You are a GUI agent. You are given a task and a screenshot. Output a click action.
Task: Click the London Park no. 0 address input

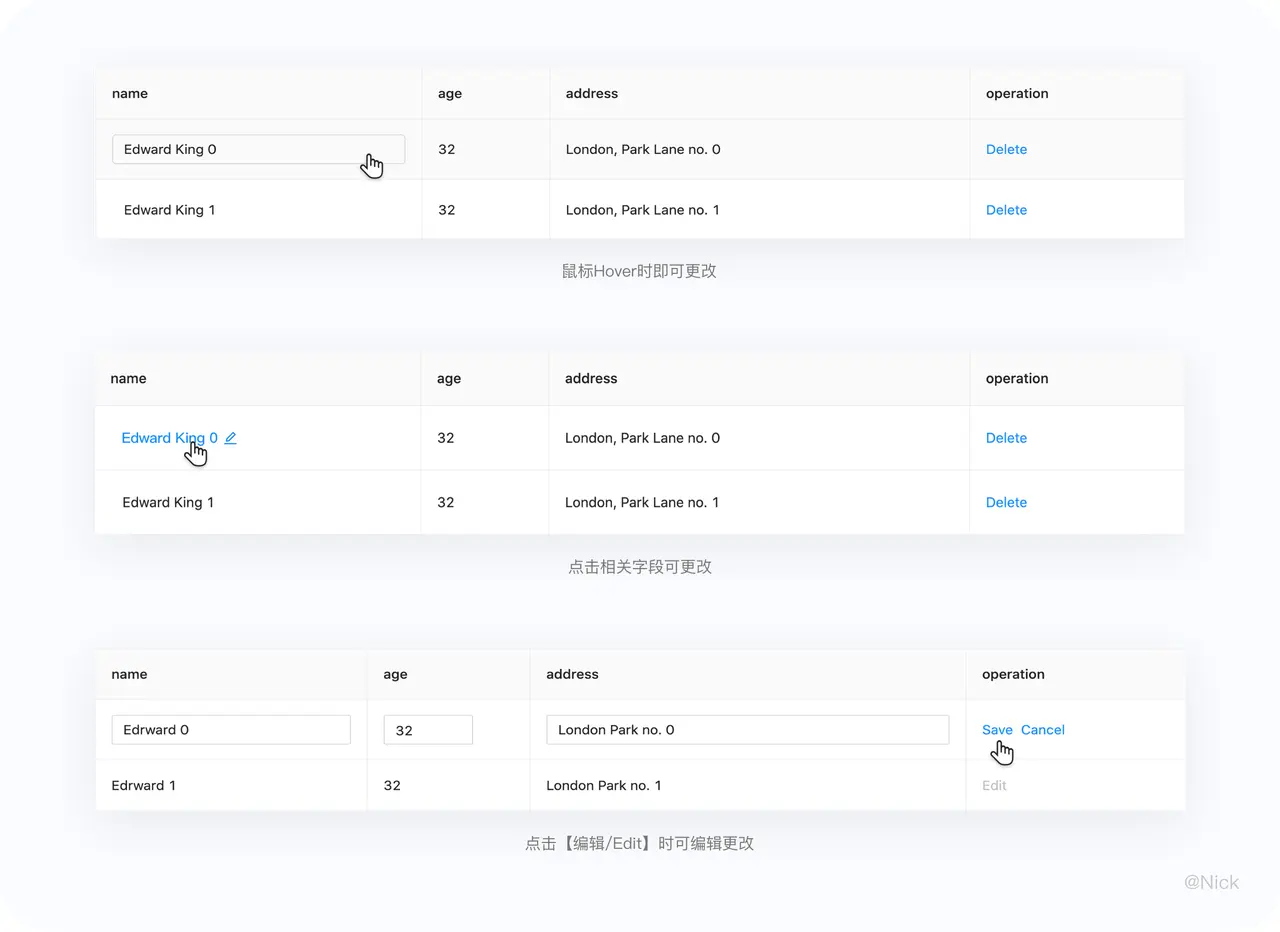coord(748,730)
